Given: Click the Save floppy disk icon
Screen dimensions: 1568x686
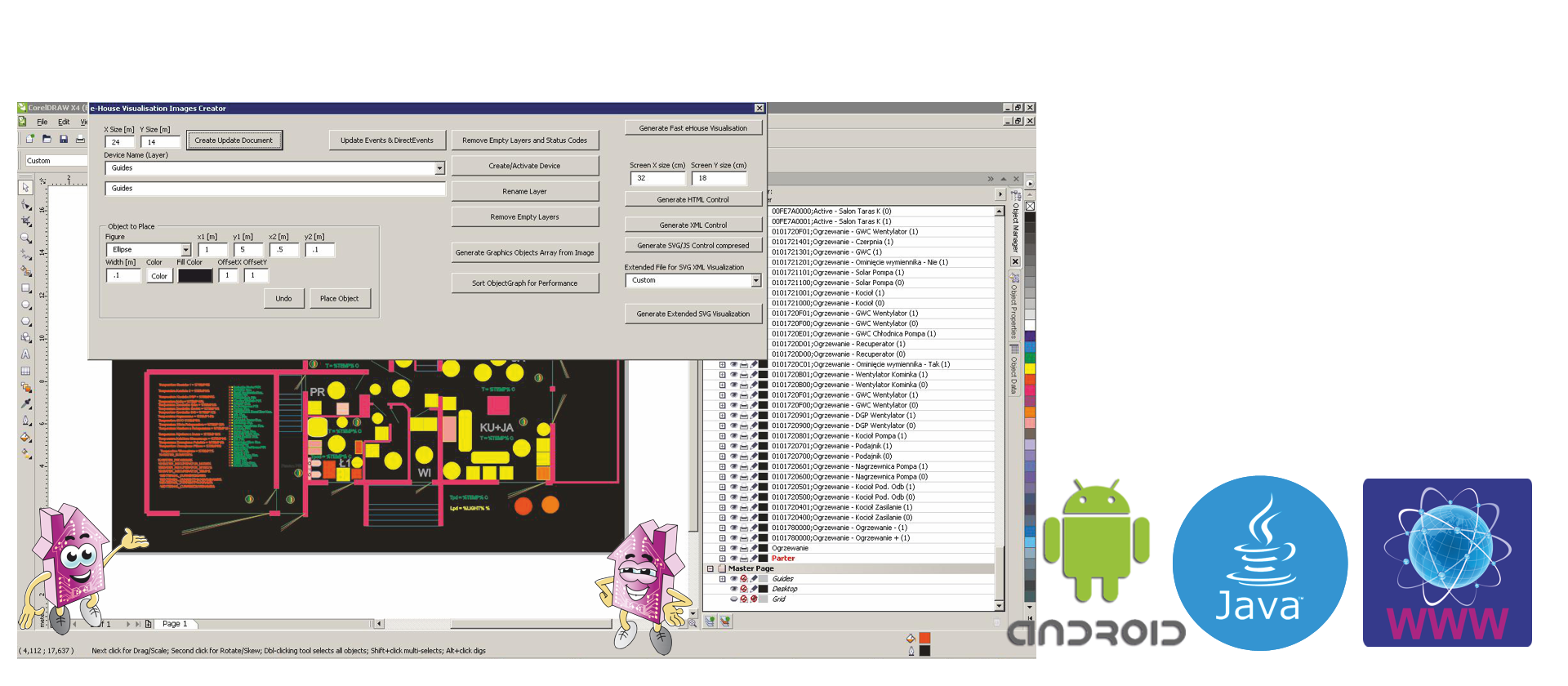Looking at the screenshot, I should (63, 139).
